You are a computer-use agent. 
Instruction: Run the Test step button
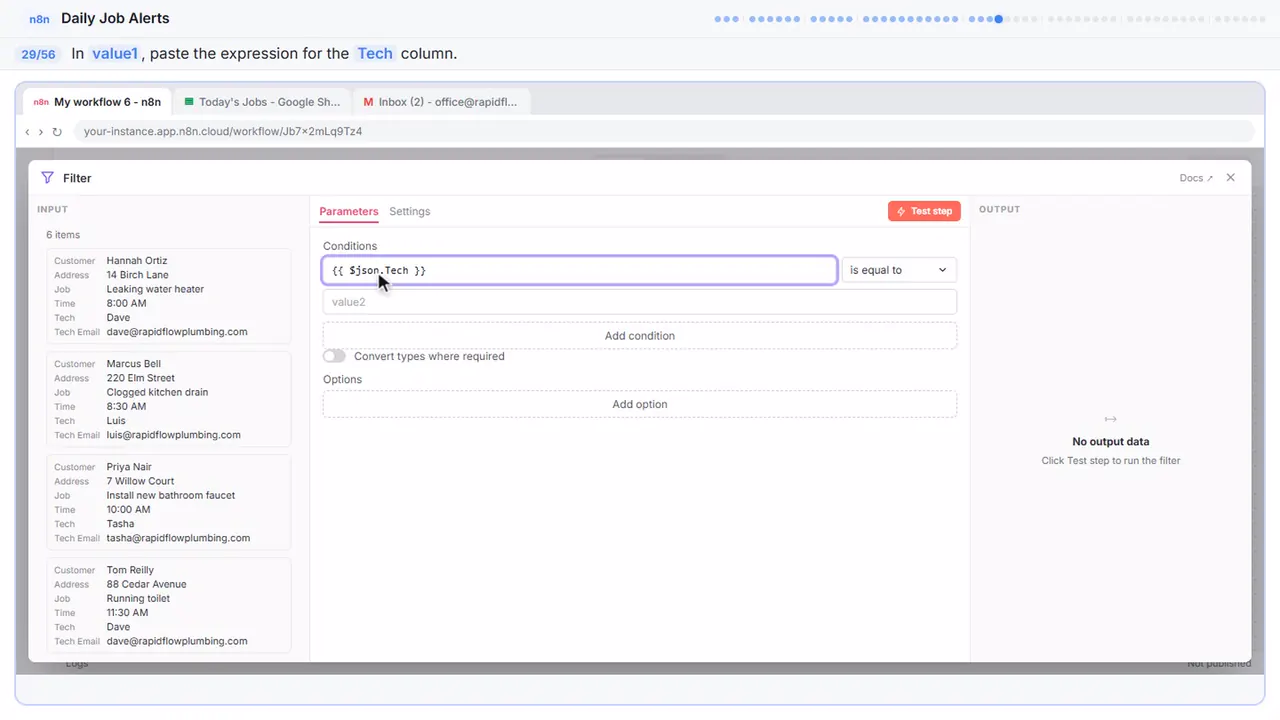pyautogui.click(x=924, y=211)
